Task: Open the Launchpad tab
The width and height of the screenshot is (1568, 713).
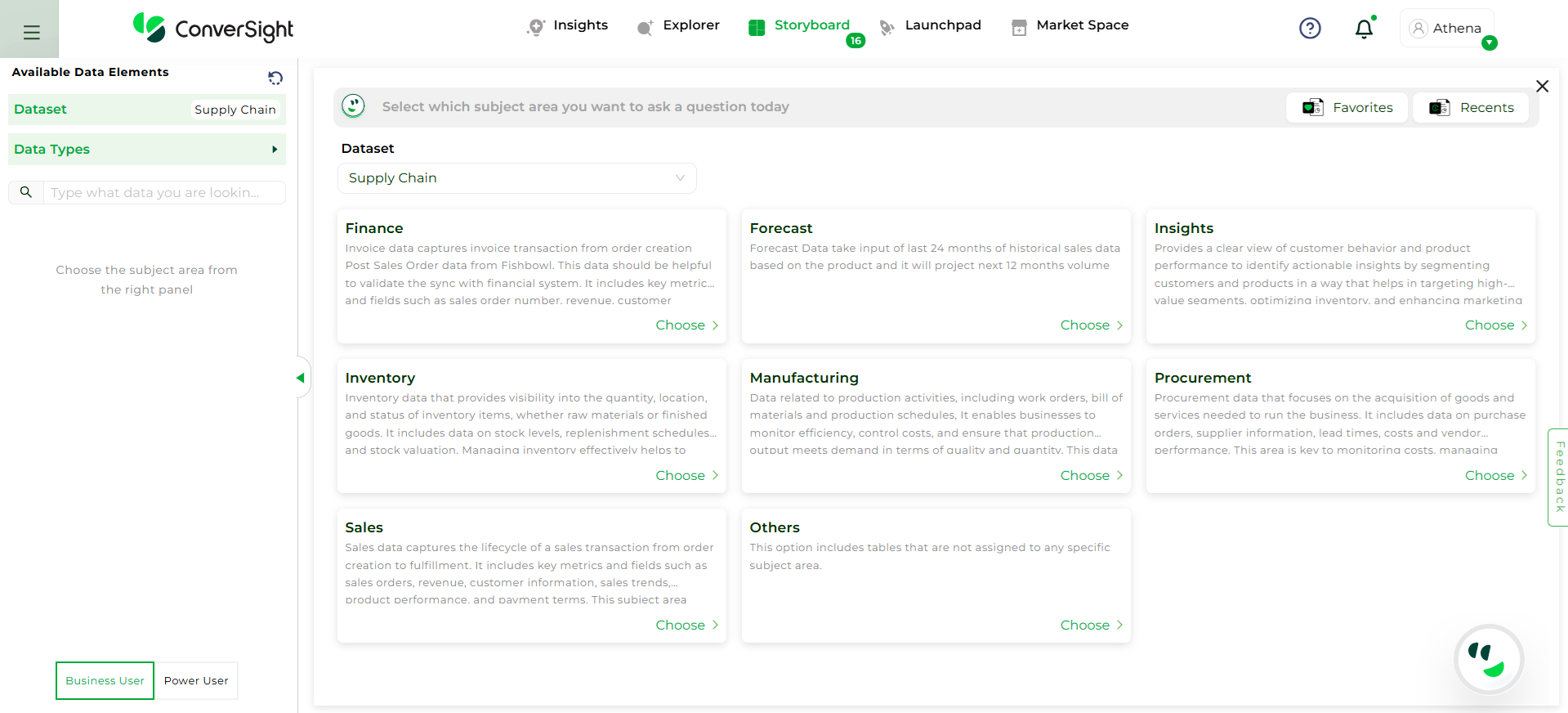Action: (931, 25)
